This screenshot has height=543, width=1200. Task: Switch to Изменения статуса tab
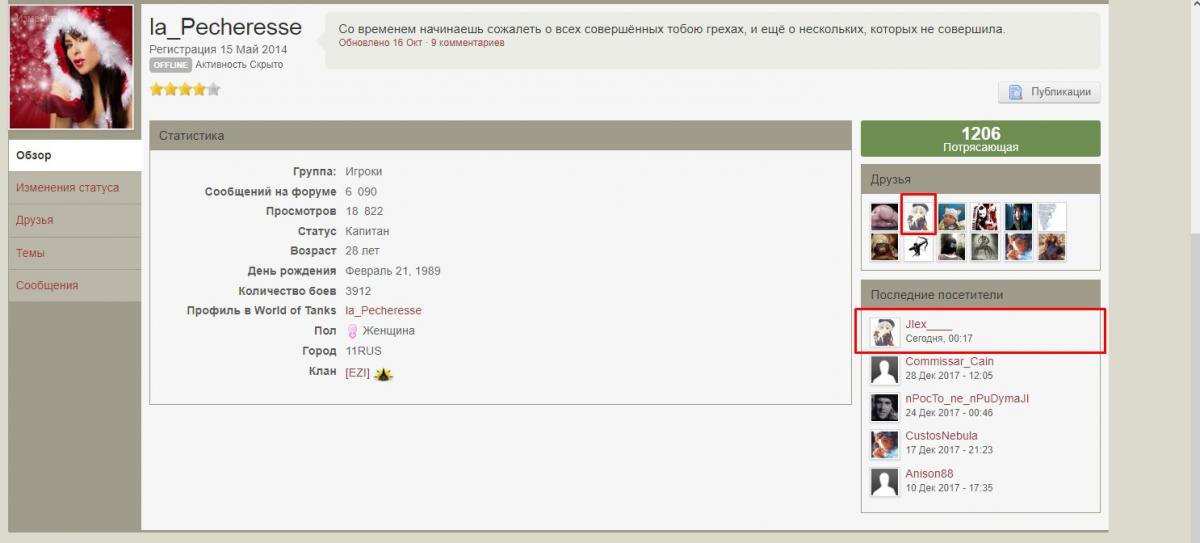point(75,187)
